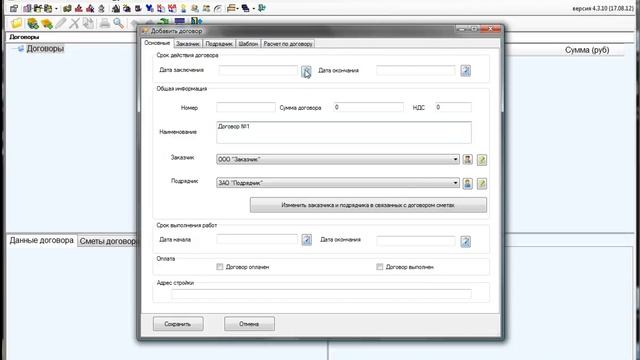Click the copy documents icon in toolbar
The height and width of the screenshot is (360, 640).
tap(88, 23)
